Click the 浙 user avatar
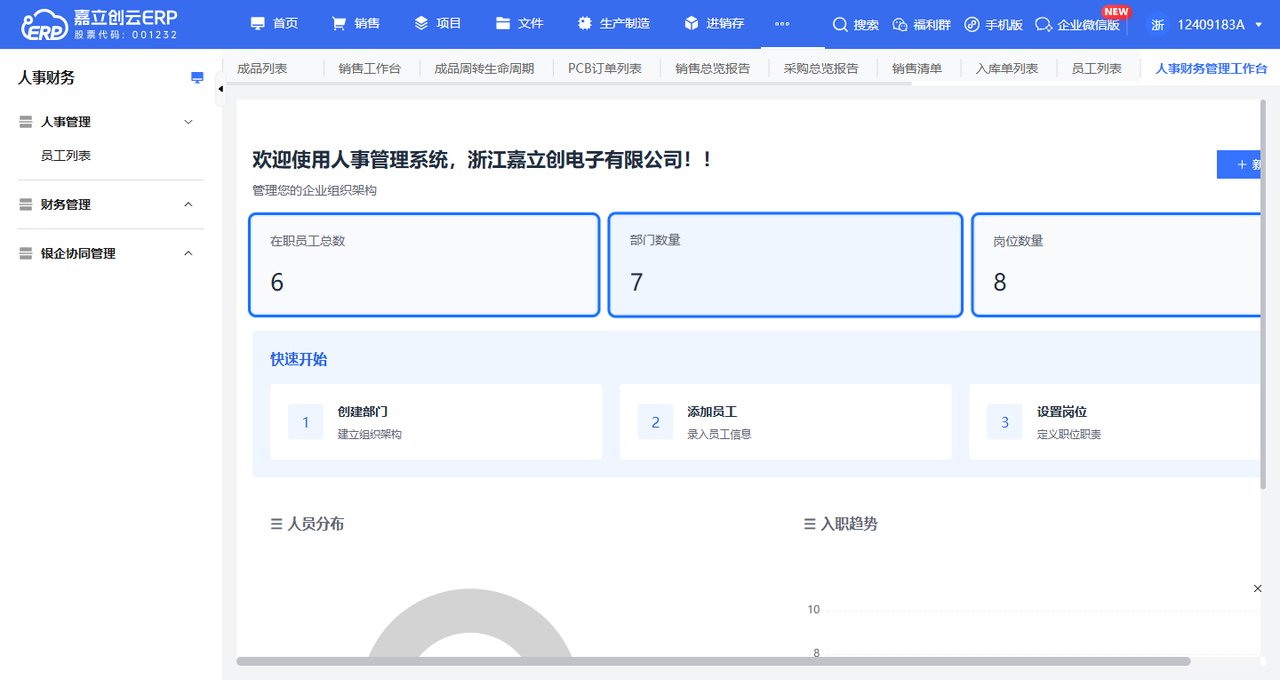The width and height of the screenshot is (1280, 680). pyautogui.click(x=1158, y=24)
